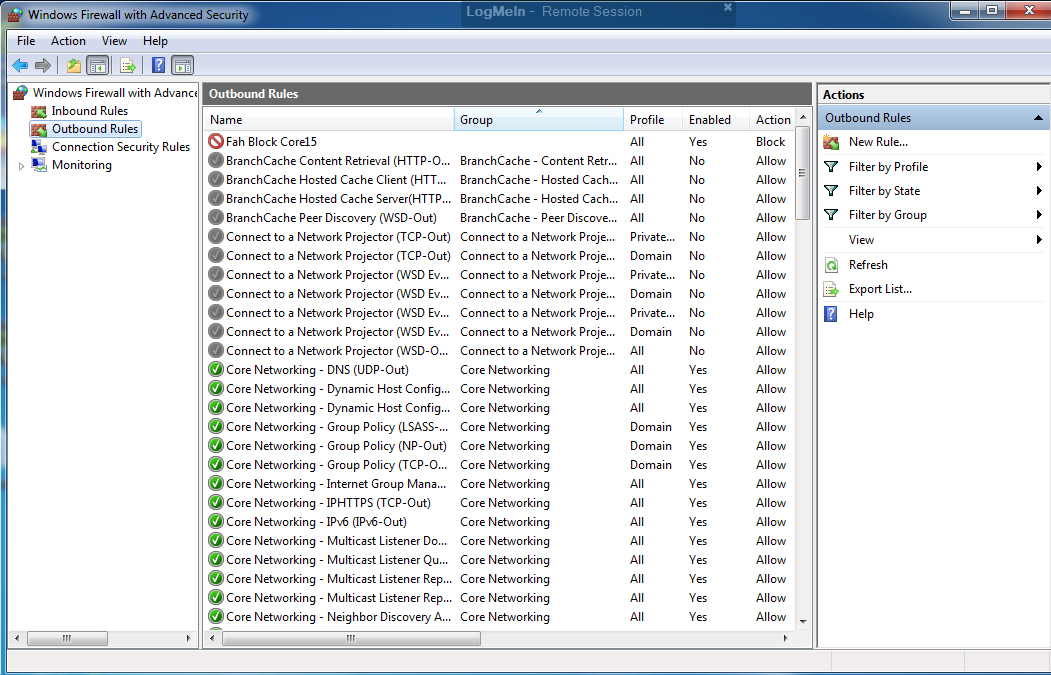Click the blue Help toolbar icon
The height and width of the screenshot is (675, 1051).
158,65
